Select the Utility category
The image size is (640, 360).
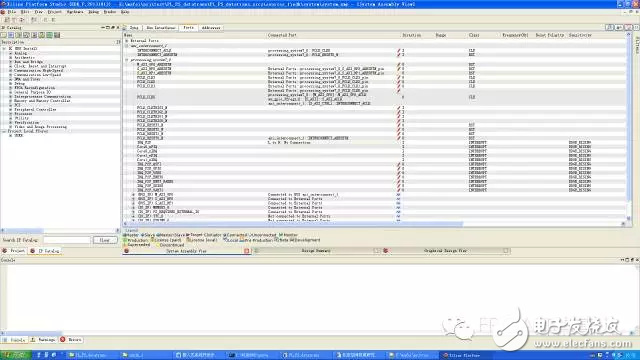coord(22,118)
